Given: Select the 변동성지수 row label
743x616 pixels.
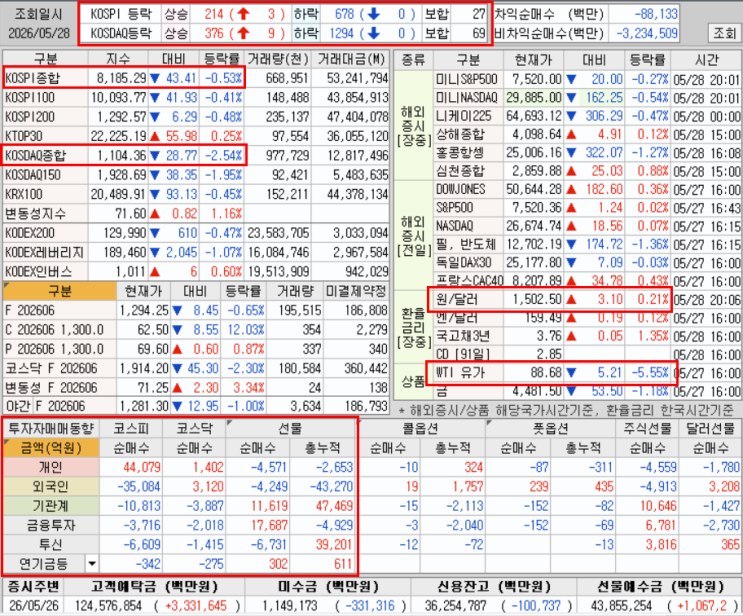Looking at the screenshot, I should 35,214.
